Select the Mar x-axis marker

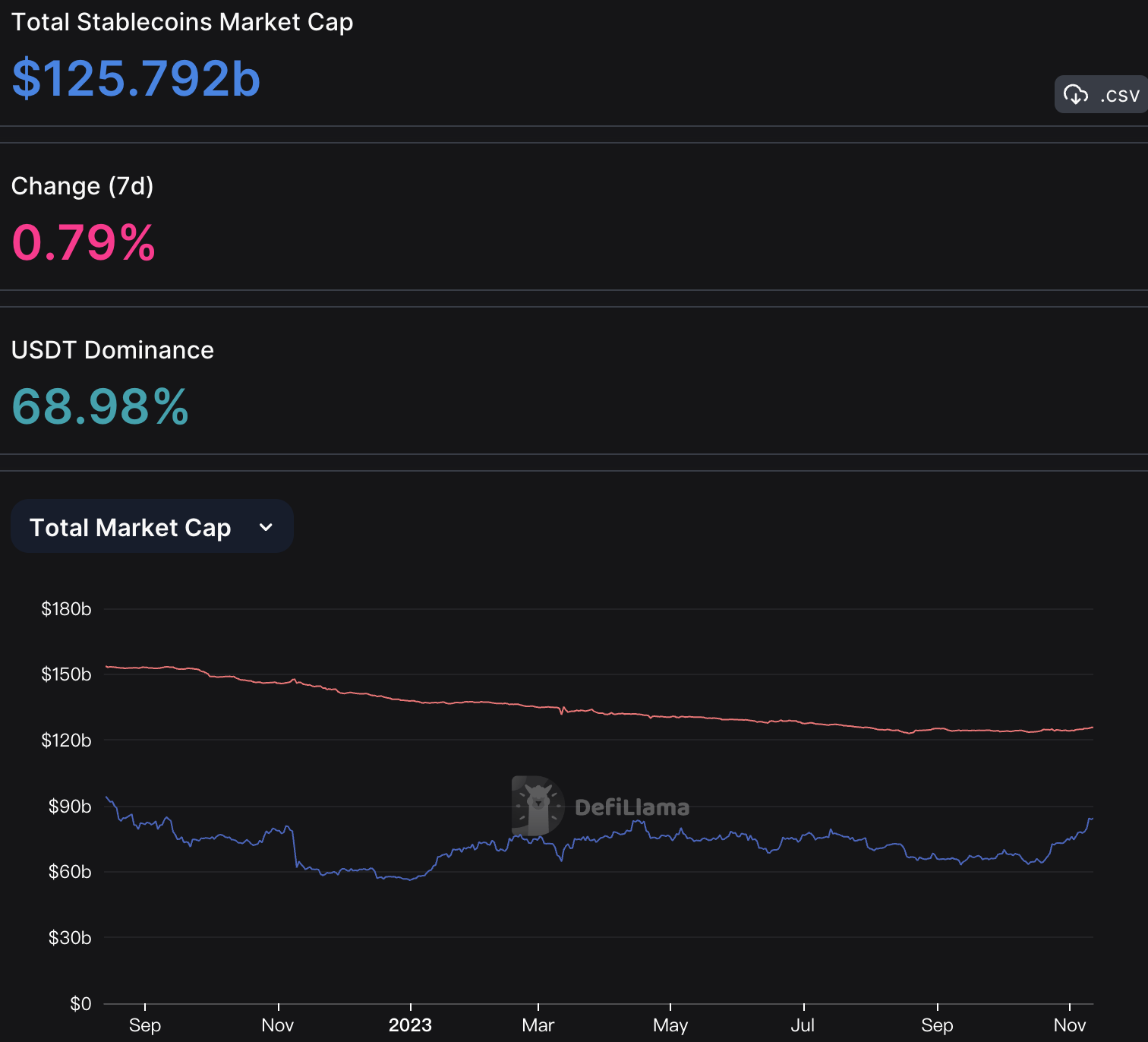click(538, 1025)
